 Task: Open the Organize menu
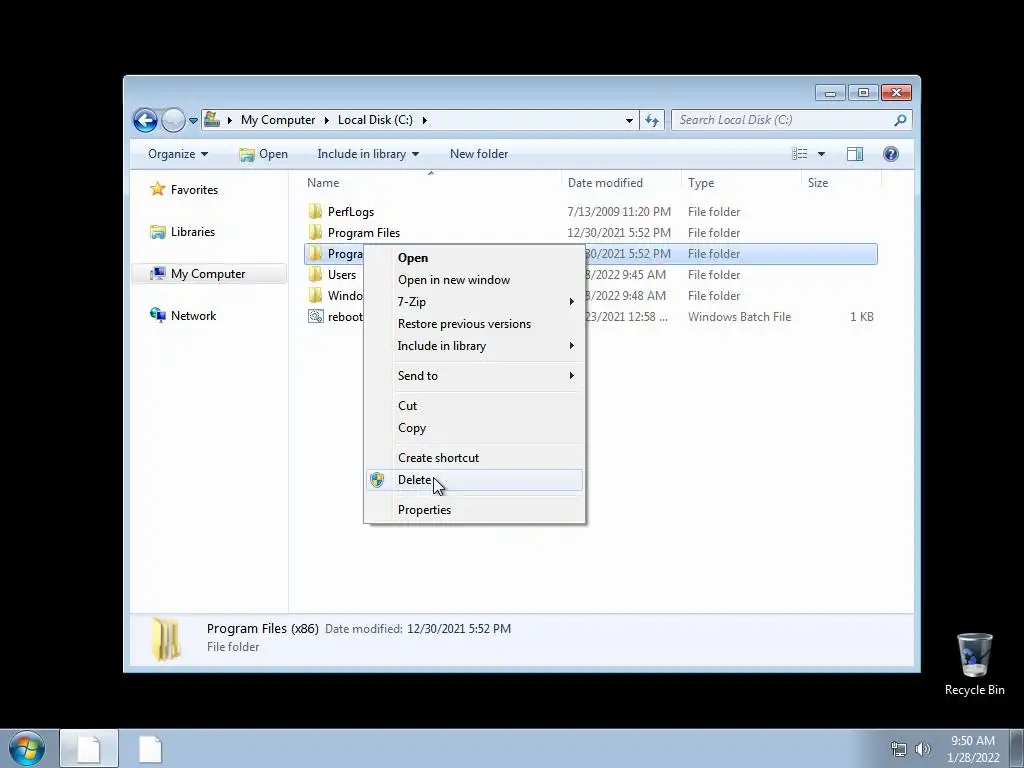pos(178,154)
